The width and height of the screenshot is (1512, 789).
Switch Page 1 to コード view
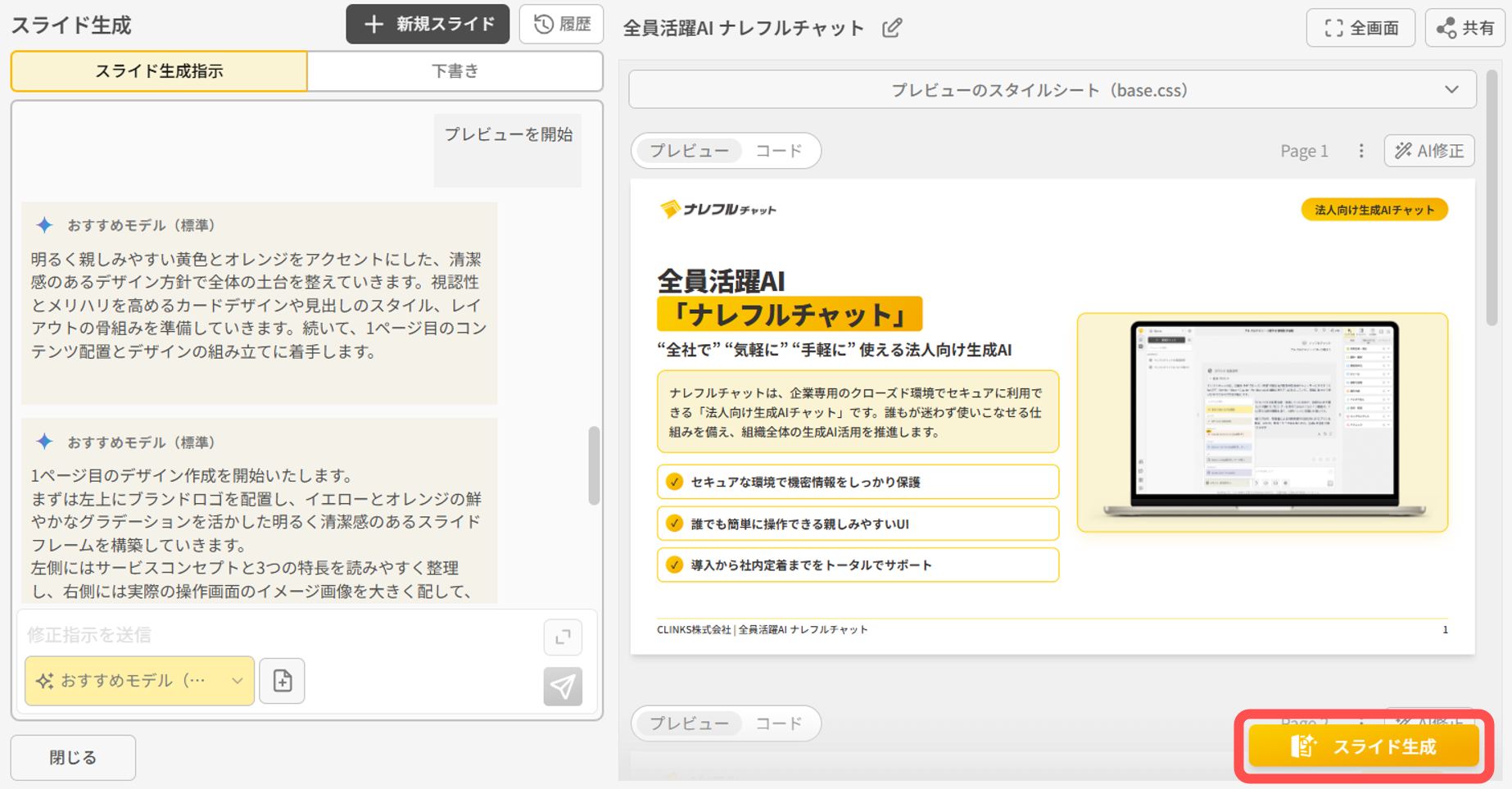[778, 151]
